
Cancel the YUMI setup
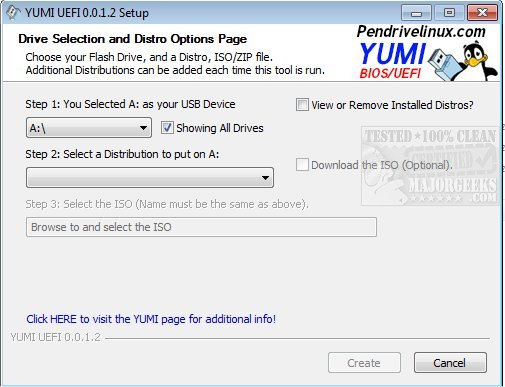pyautogui.click(x=450, y=363)
